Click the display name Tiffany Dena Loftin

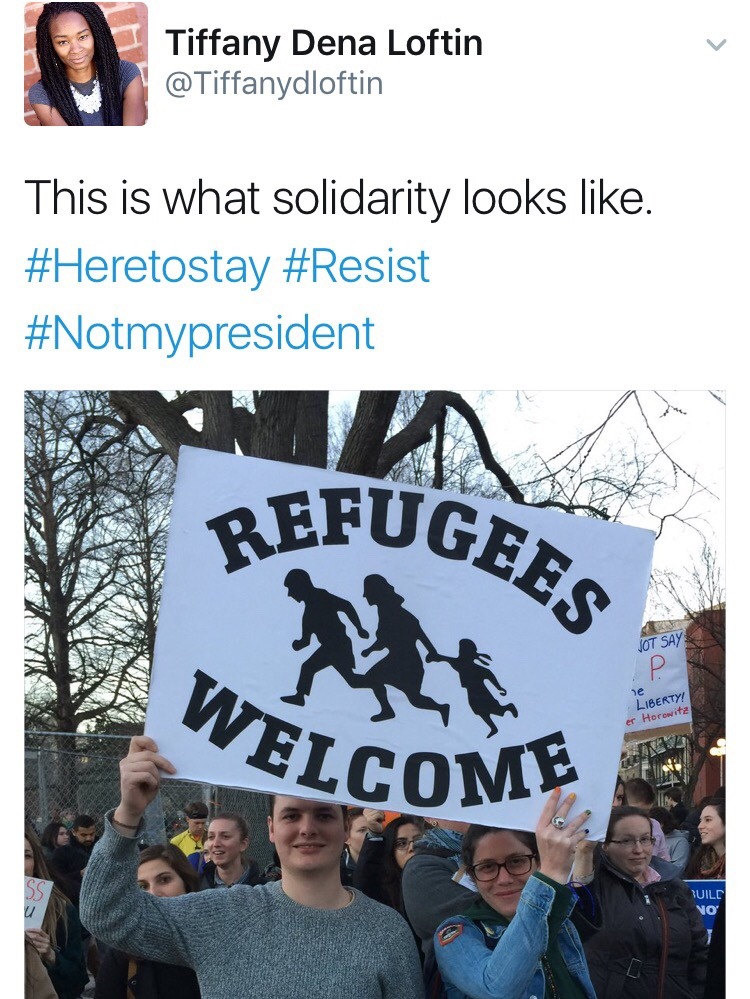tap(324, 43)
